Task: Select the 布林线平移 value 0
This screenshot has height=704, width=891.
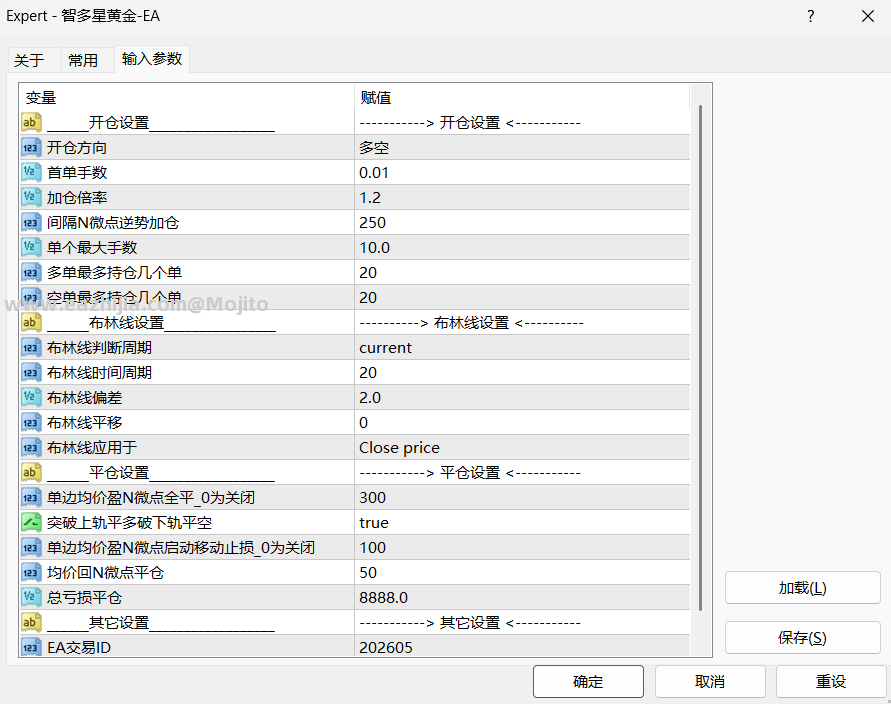Action: click(x=522, y=423)
